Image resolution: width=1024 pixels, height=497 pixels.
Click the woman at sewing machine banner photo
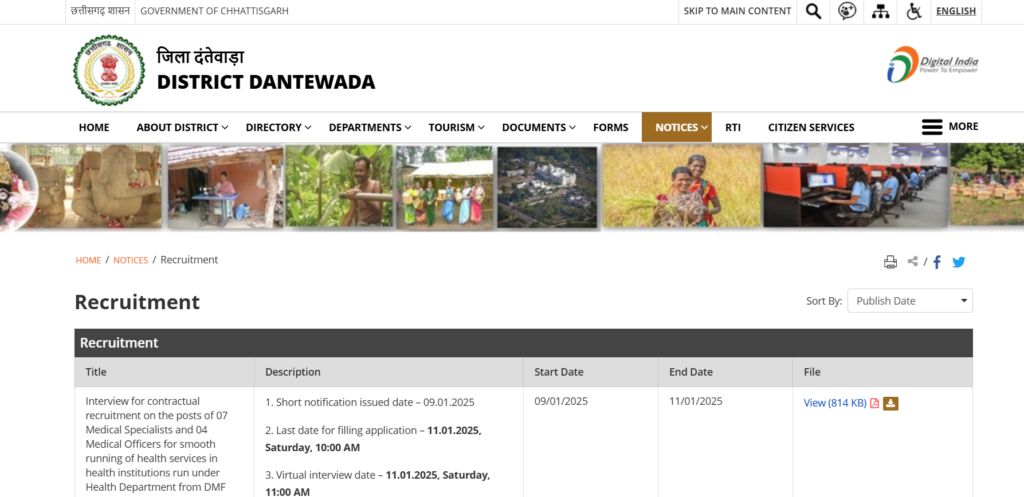(225, 186)
